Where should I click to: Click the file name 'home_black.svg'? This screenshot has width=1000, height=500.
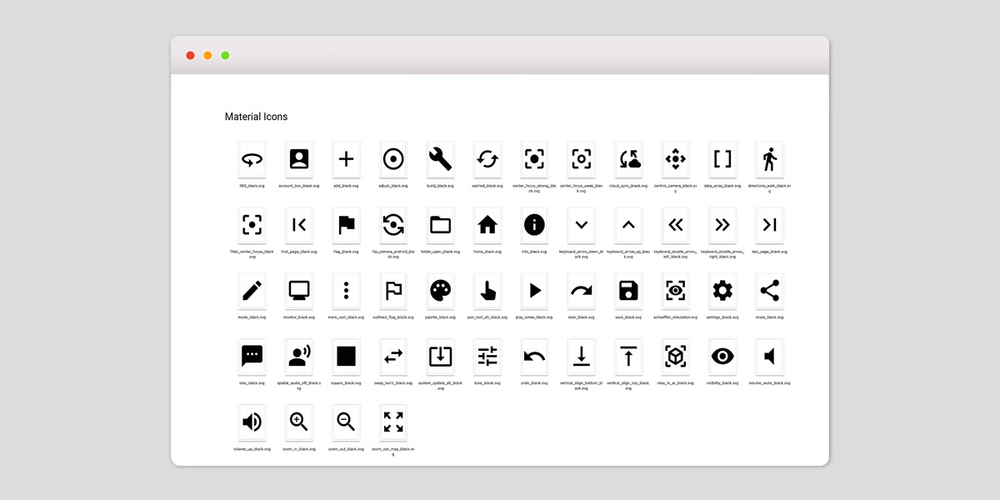487,251
